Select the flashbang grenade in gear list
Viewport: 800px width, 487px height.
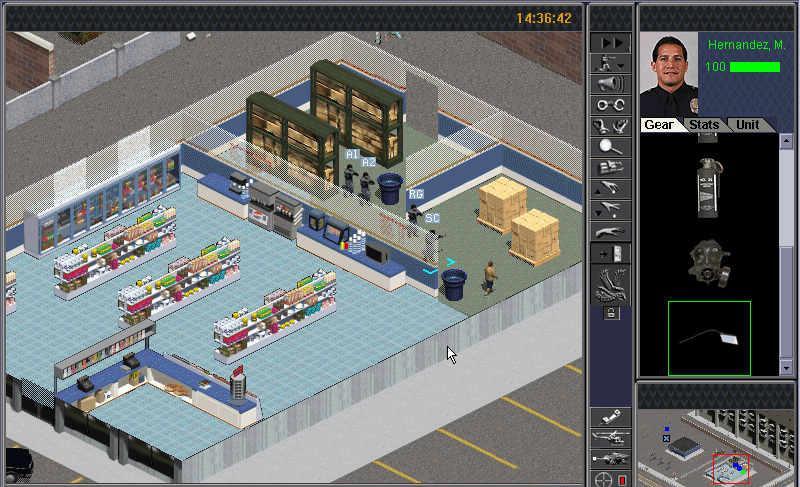tap(709, 184)
